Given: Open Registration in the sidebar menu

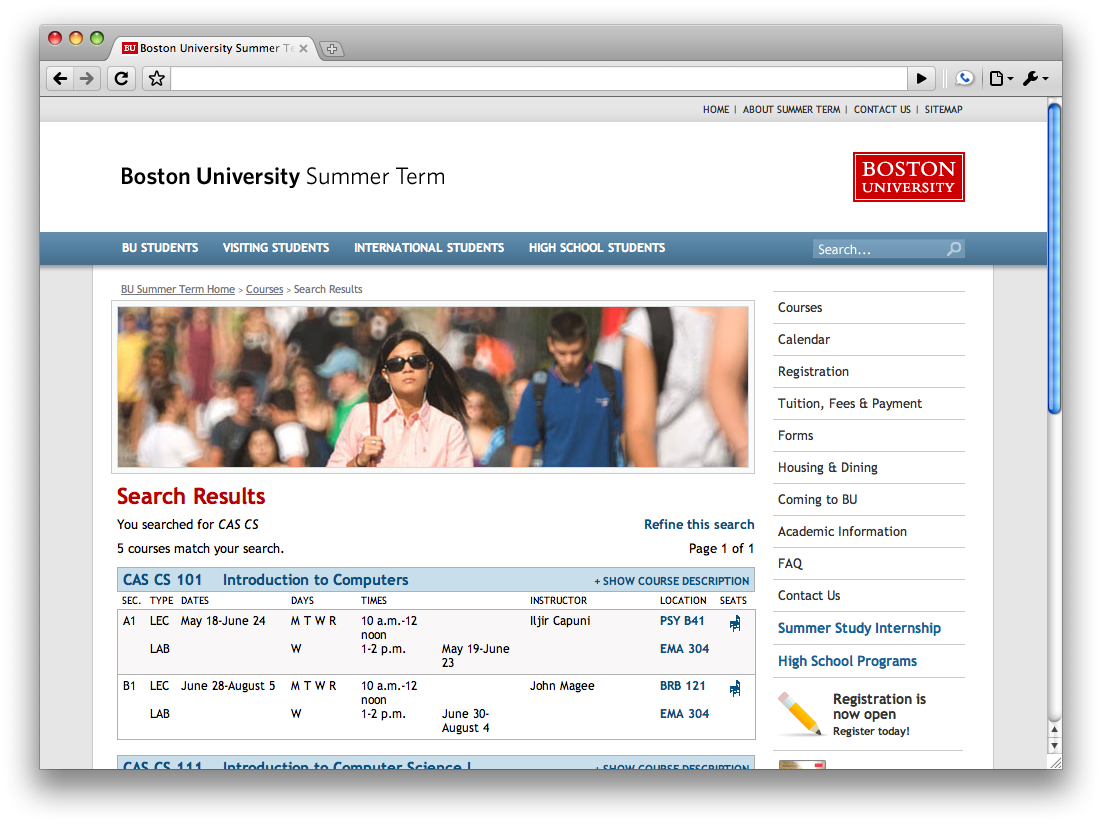Looking at the screenshot, I should 813,371.
